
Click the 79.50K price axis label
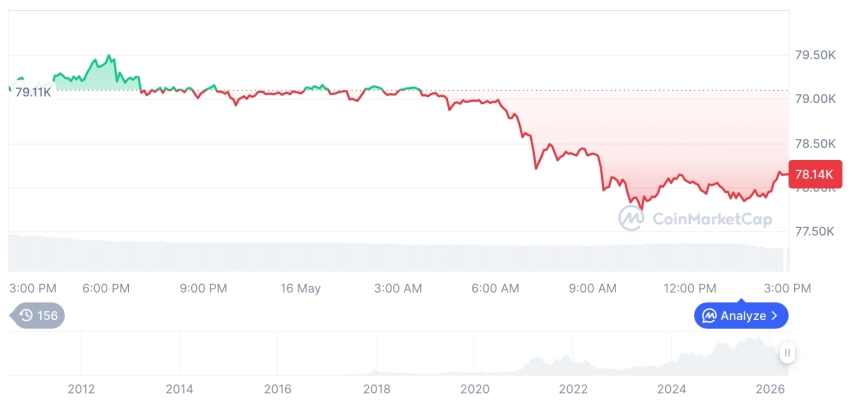click(x=816, y=55)
